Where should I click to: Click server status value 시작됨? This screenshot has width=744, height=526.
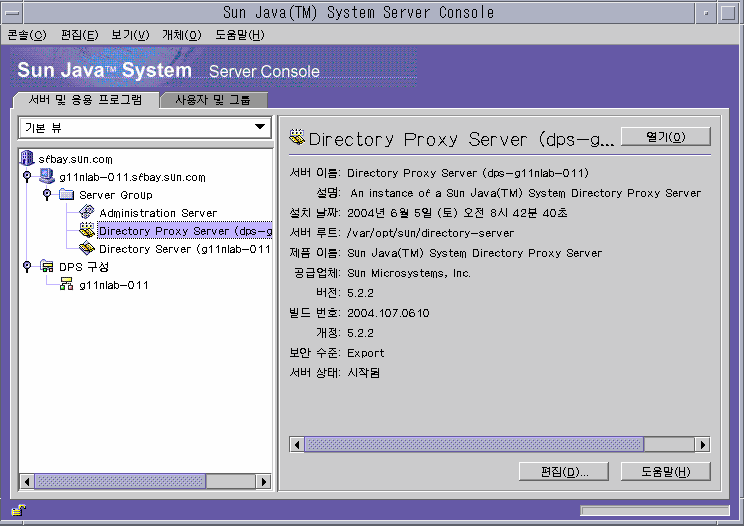click(x=363, y=373)
